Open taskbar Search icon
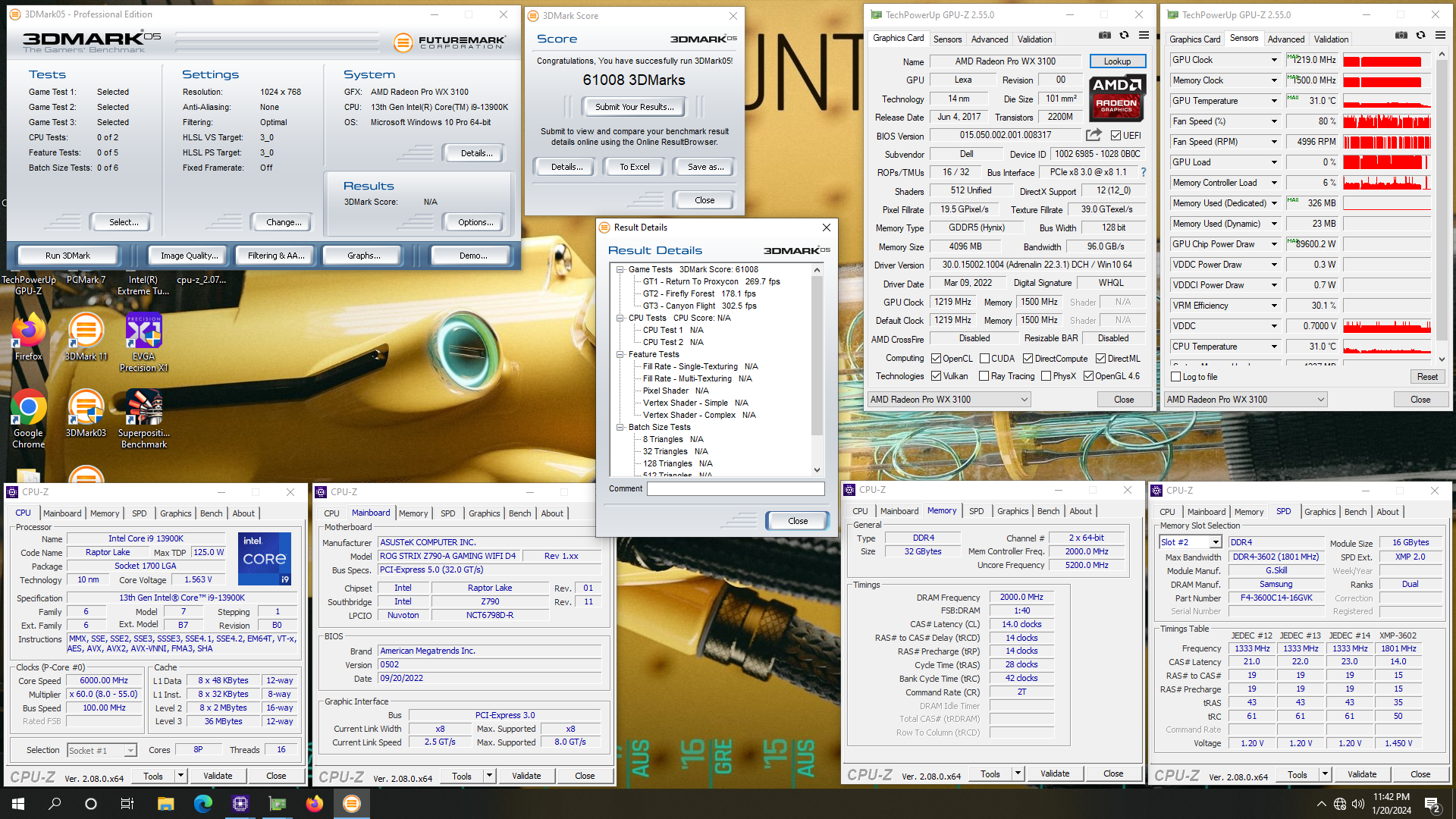The height and width of the screenshot is (819, 1456). click(55, 804)
